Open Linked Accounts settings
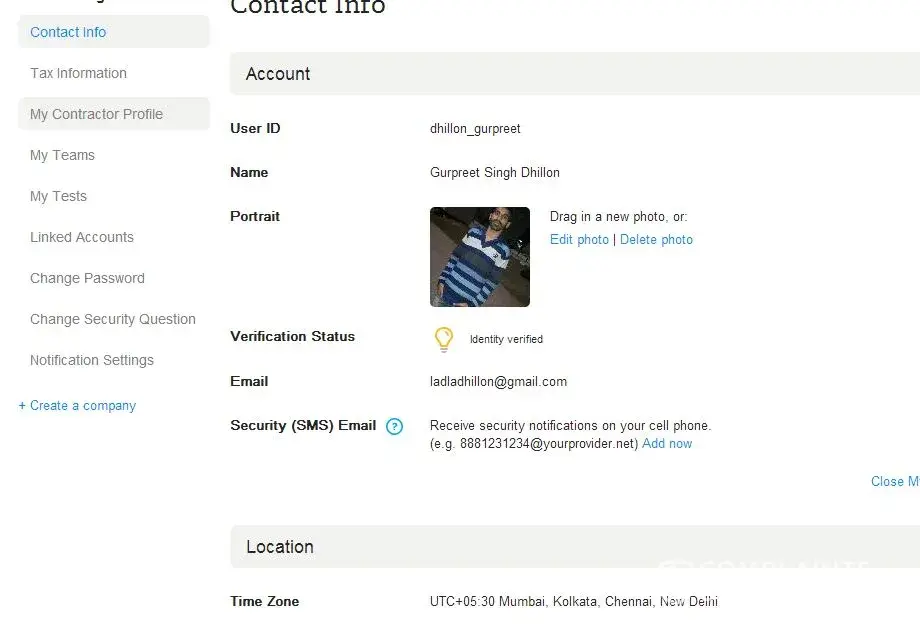The height and width of the screenshot is (624, 920). 82,237
